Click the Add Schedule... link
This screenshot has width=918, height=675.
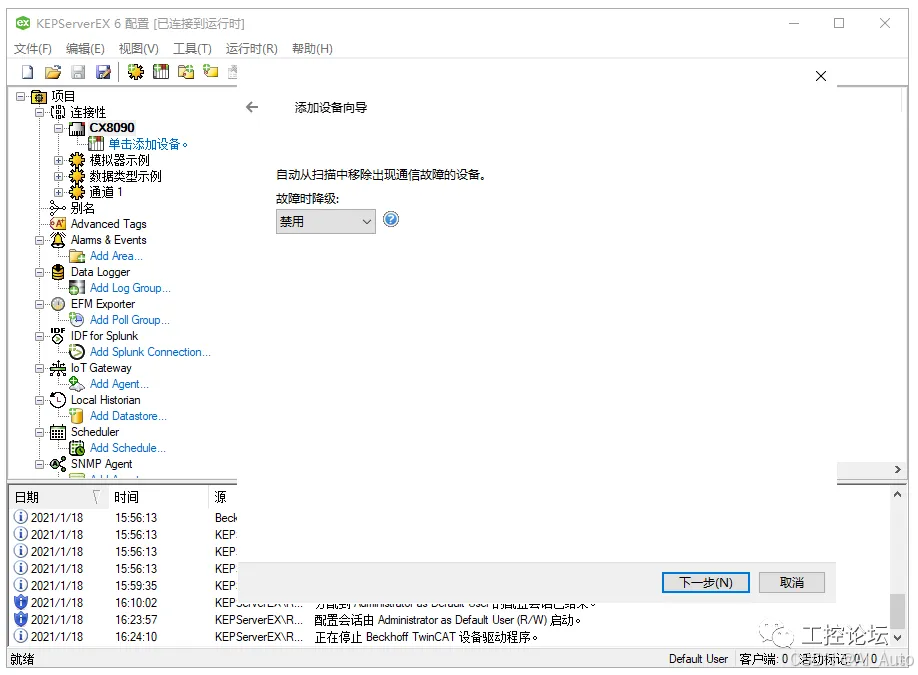click(128, 448)
